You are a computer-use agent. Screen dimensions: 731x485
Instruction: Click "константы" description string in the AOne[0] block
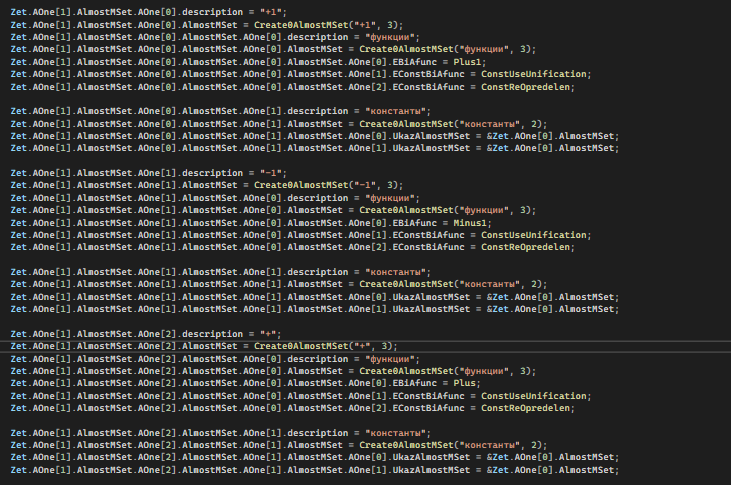[395, 111]
